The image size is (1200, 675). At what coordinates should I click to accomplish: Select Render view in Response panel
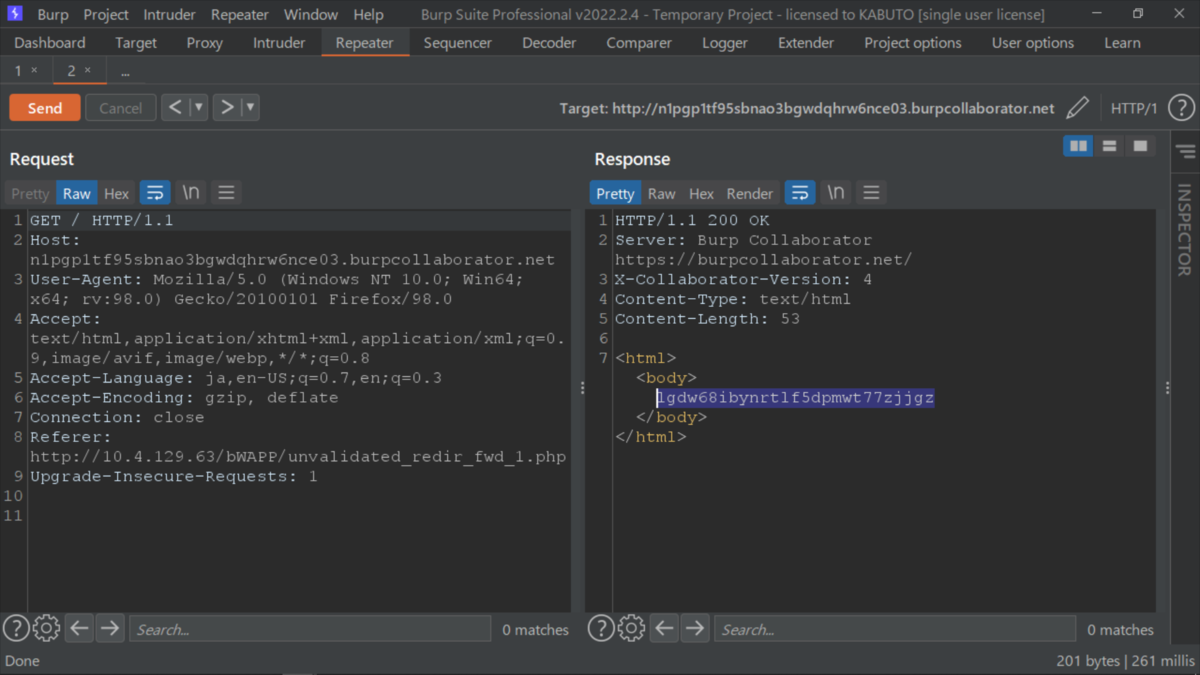tap(750, 194)
